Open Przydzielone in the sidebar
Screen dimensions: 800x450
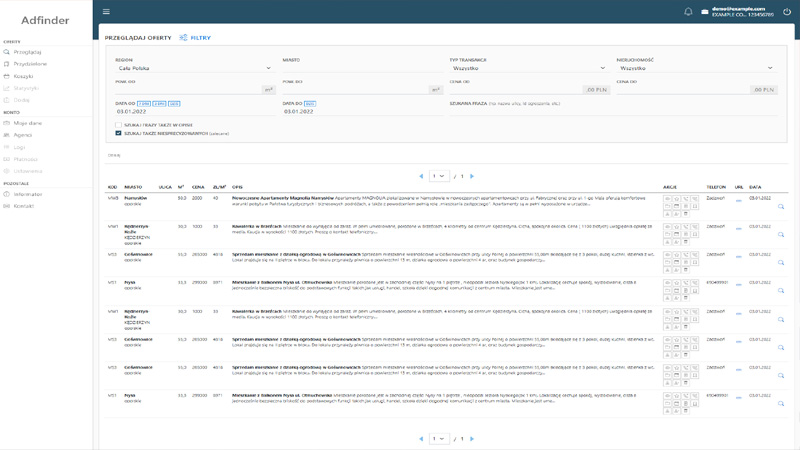pyautogui.click(x=30, y=64)
